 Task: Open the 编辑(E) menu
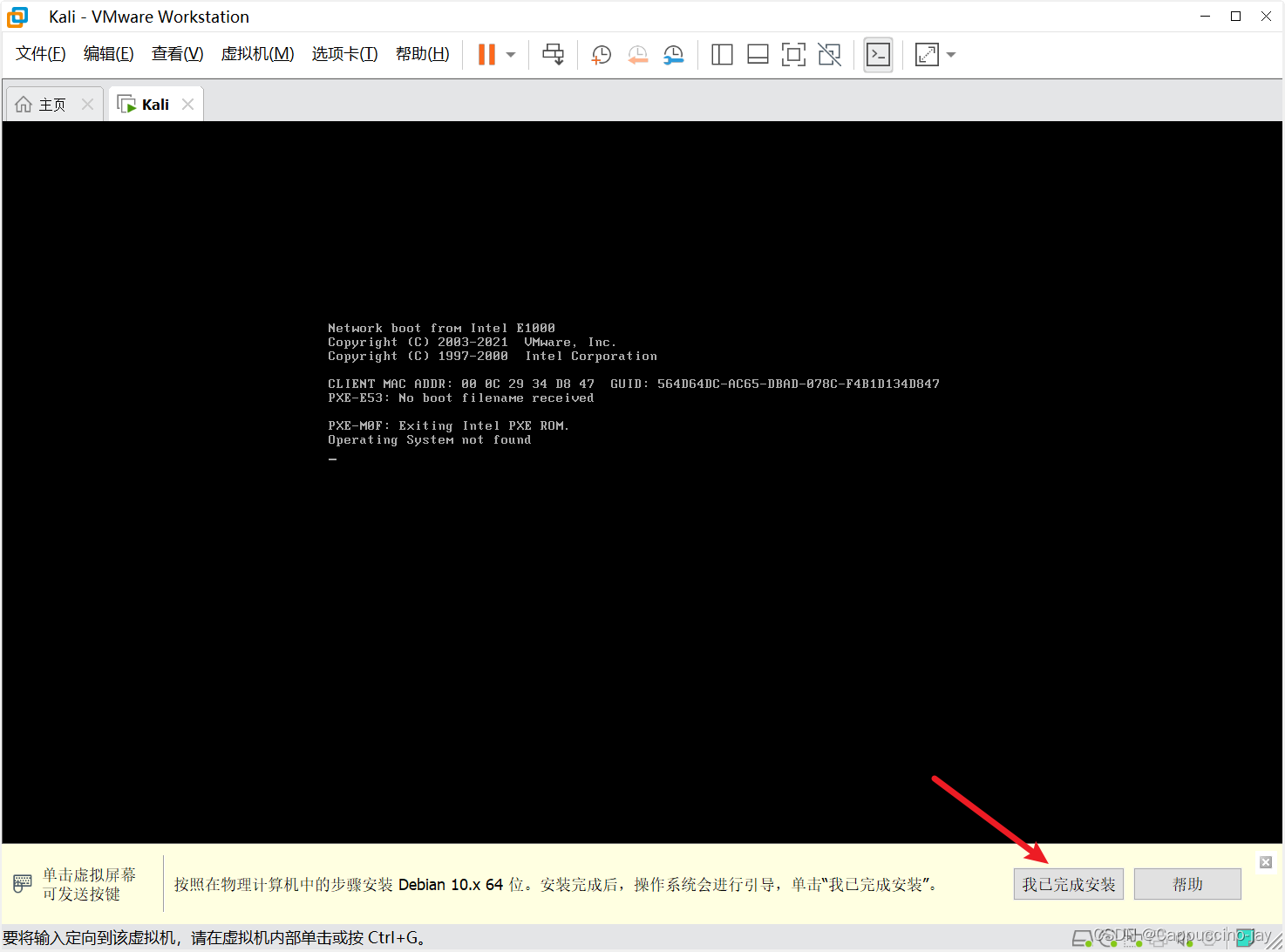109,54
